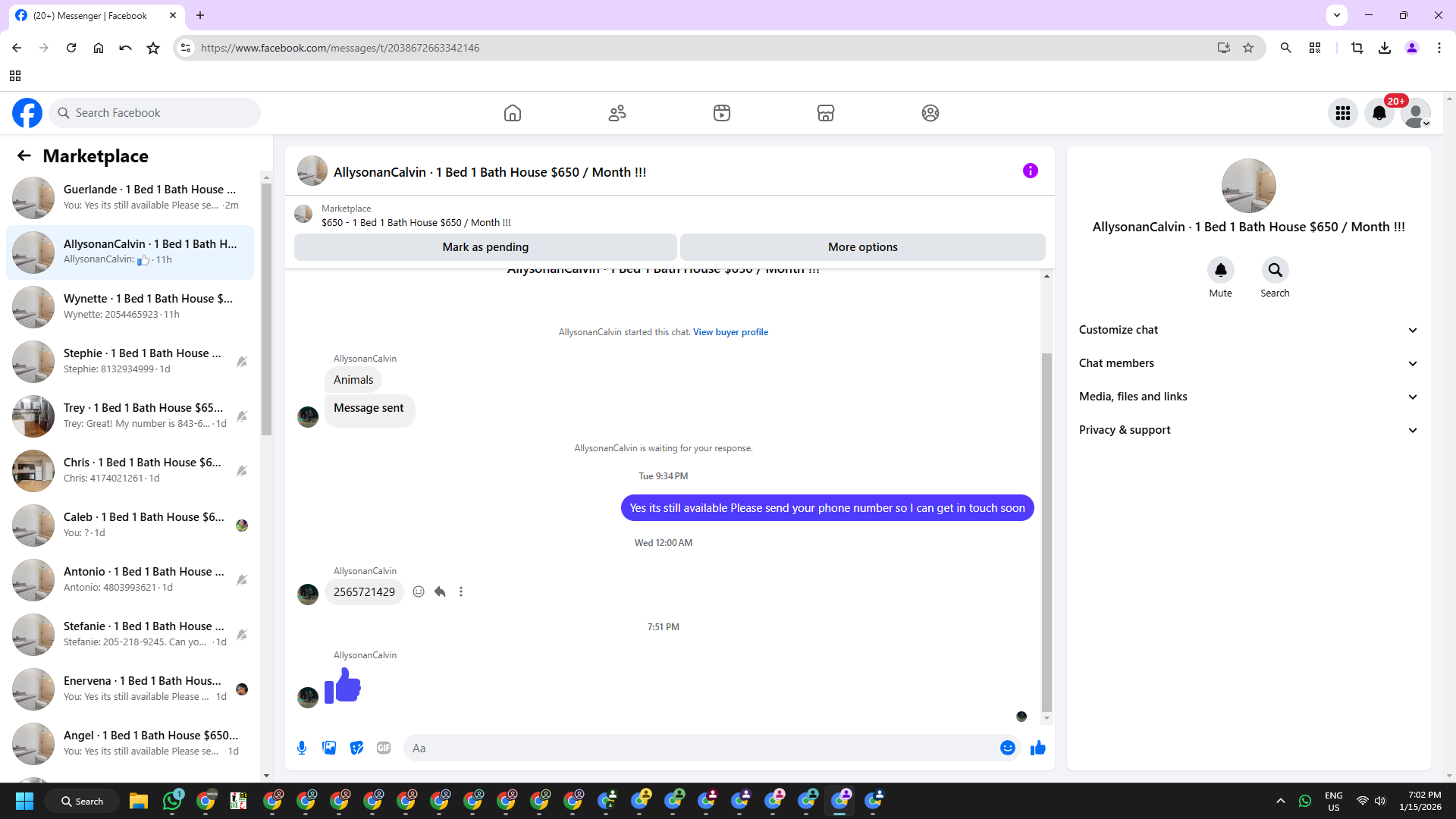Mute this conversation
This screenshot has width=1456, height=819.
coord(1220,270)
